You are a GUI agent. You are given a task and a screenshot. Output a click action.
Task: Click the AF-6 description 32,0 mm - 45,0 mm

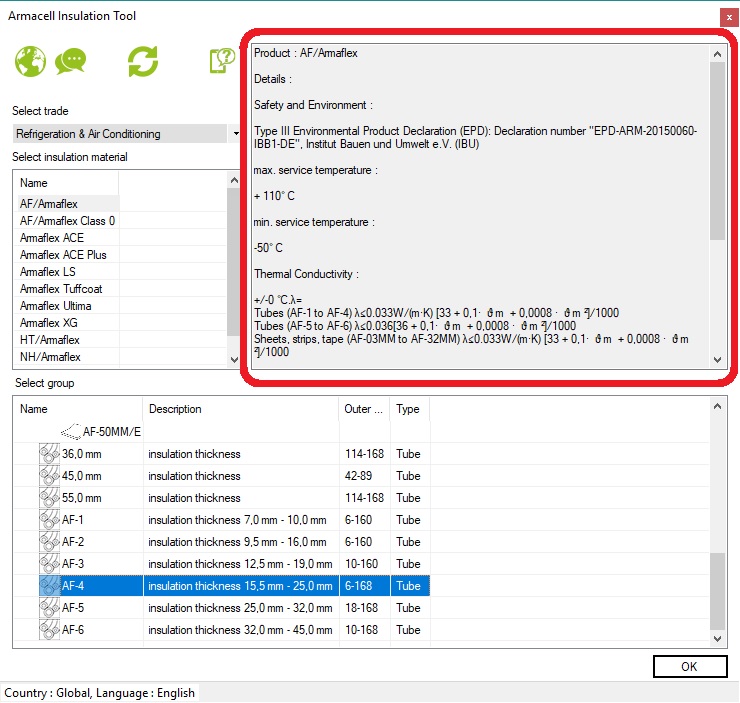[x=240, y=629]
